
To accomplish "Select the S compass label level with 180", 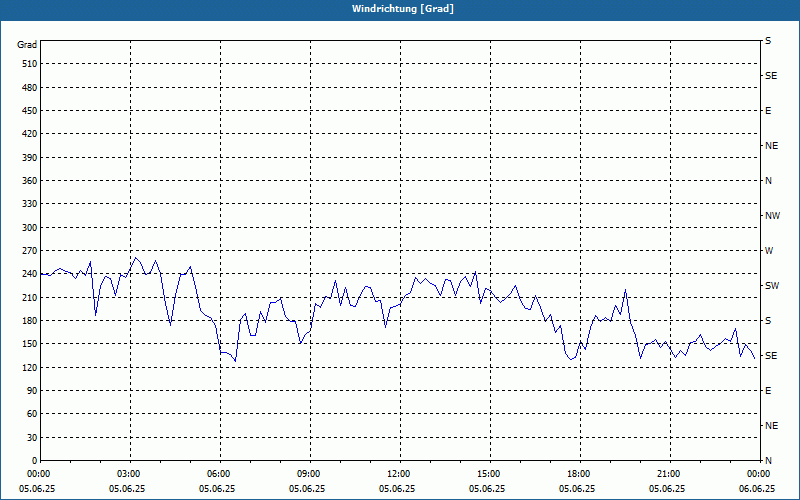I will pos(768,321).
